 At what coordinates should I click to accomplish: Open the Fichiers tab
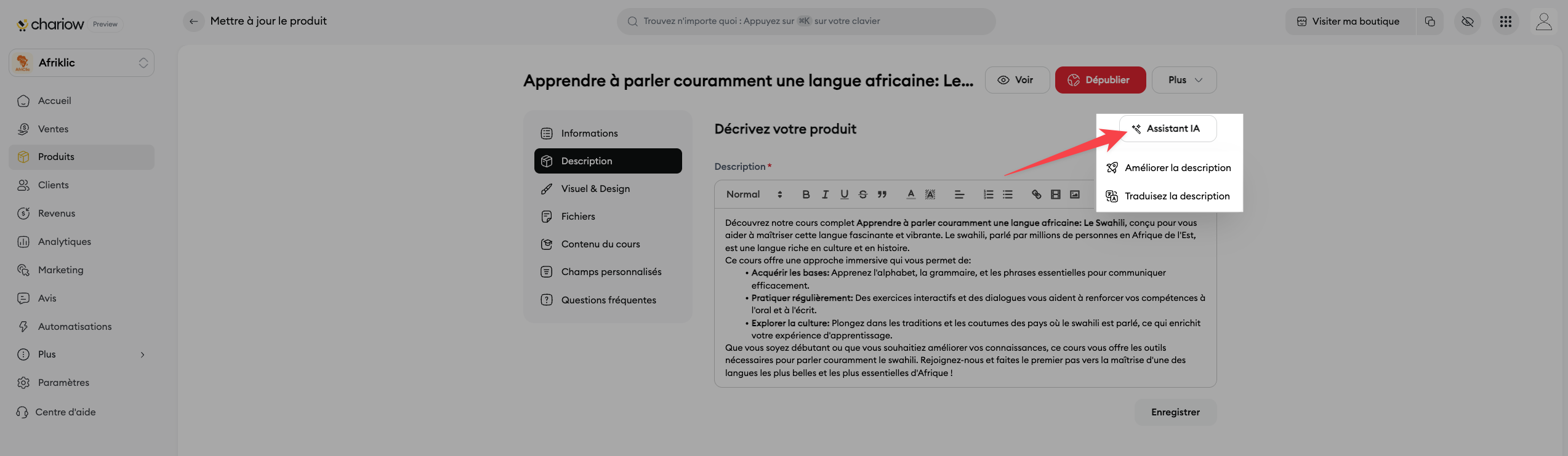point(608,217)
